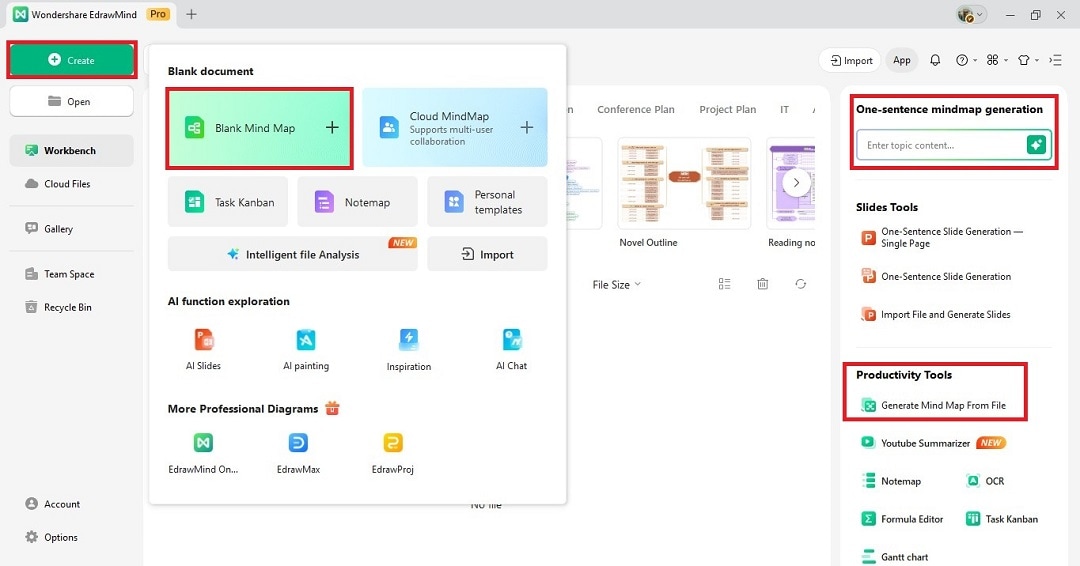
Task: Open the Workbench section
Action: 72,150
